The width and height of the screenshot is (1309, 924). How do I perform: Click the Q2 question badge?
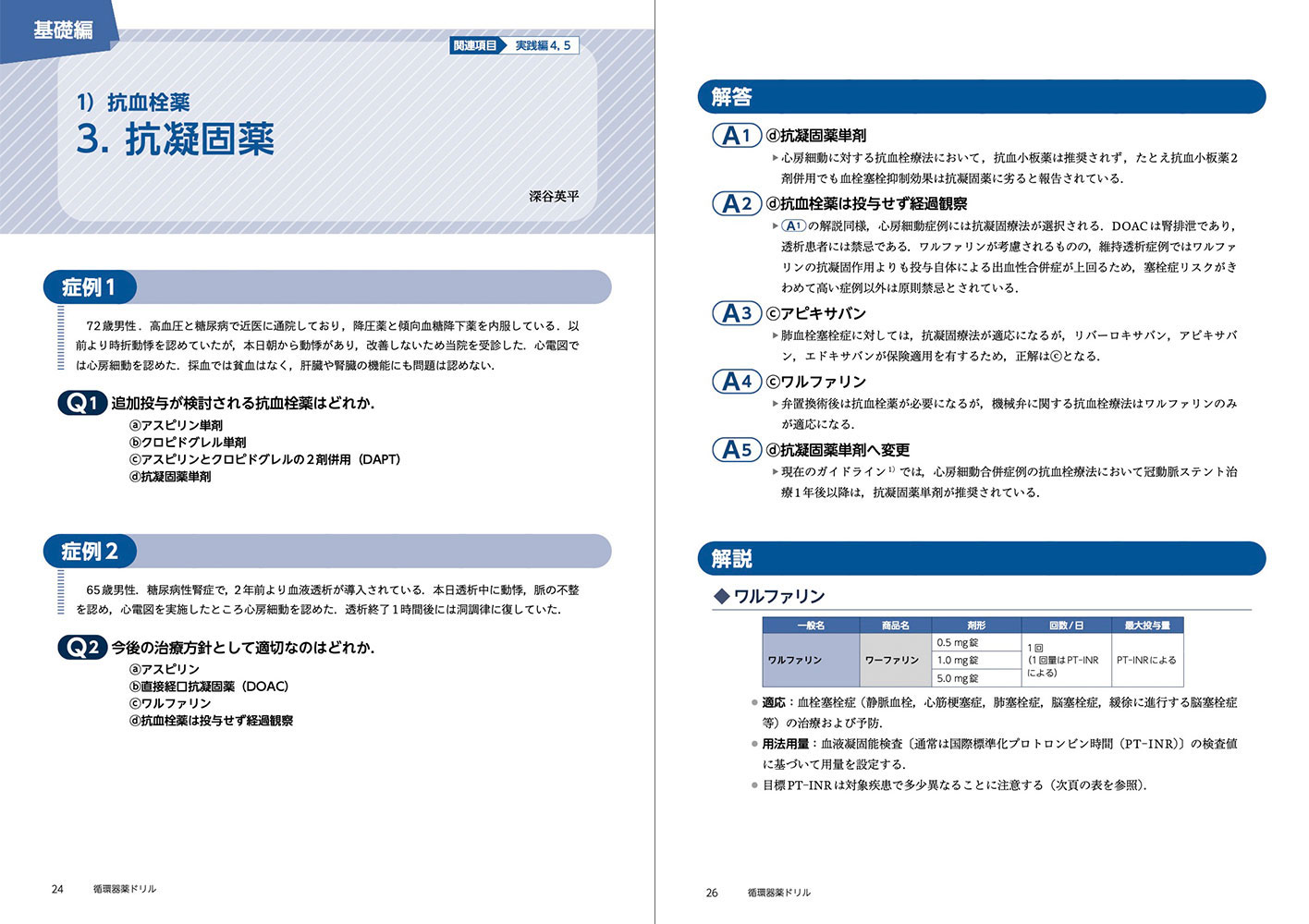point(81,648)
